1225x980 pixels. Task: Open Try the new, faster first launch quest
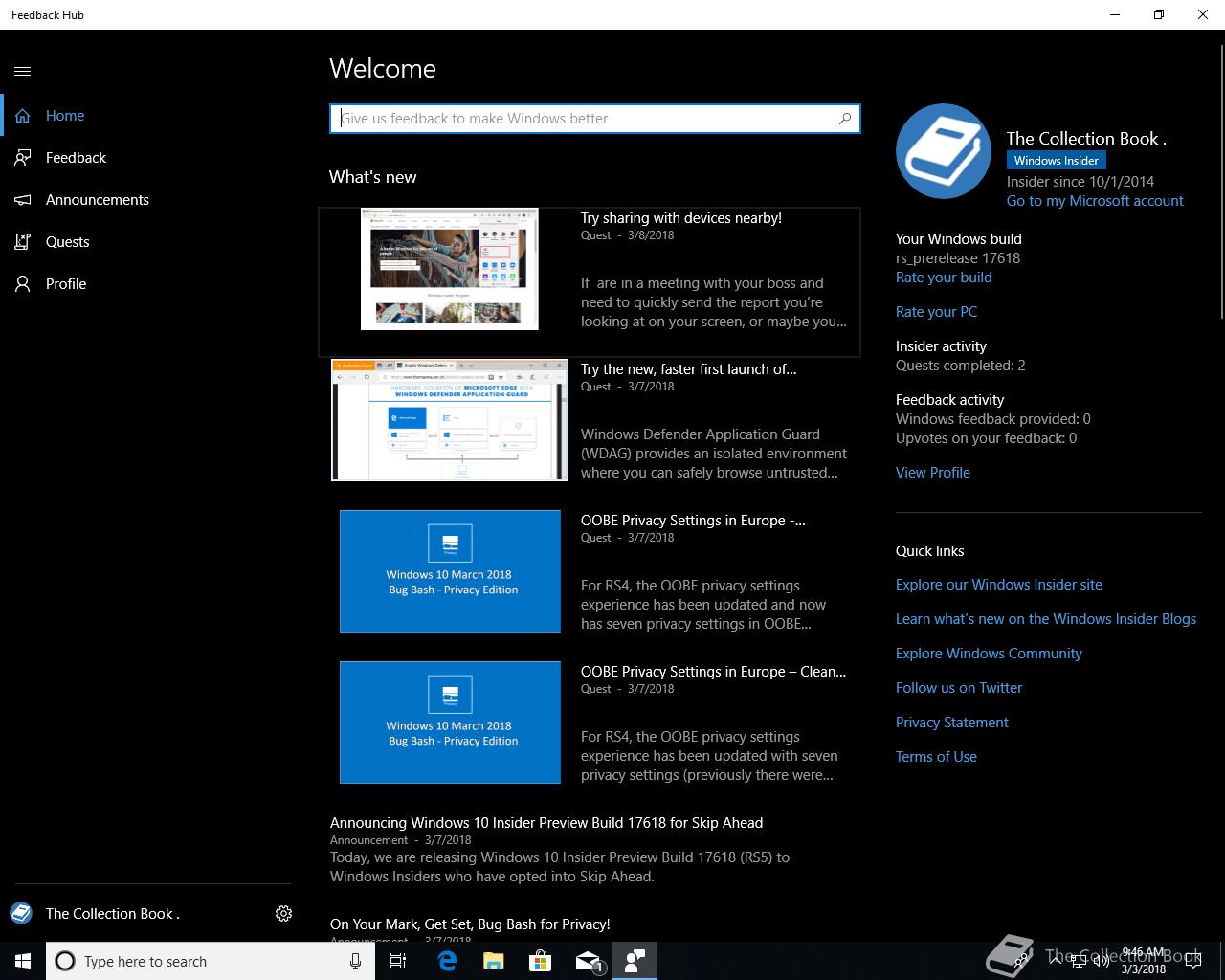[x=689, y=369]
